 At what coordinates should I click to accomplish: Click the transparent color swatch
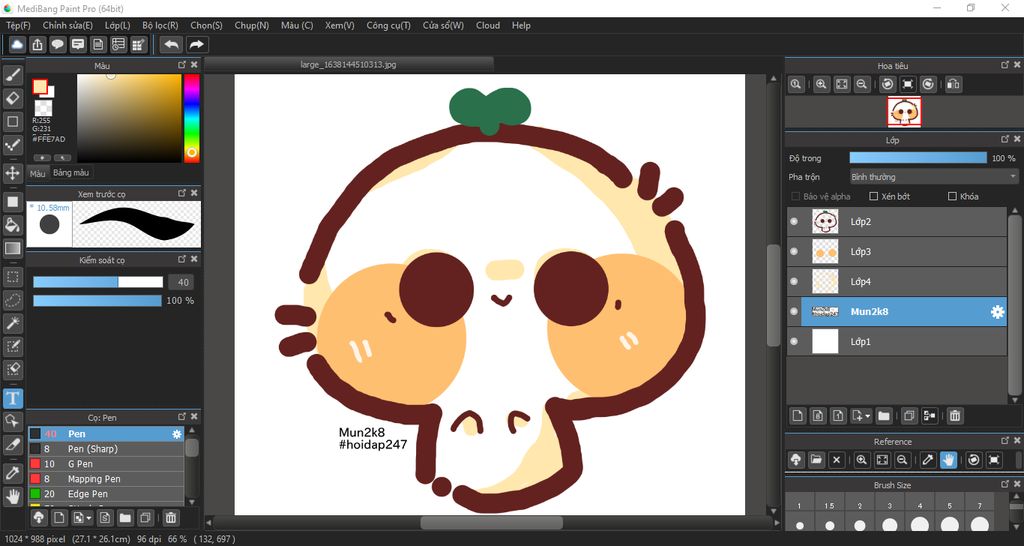(x=43, y=108)
